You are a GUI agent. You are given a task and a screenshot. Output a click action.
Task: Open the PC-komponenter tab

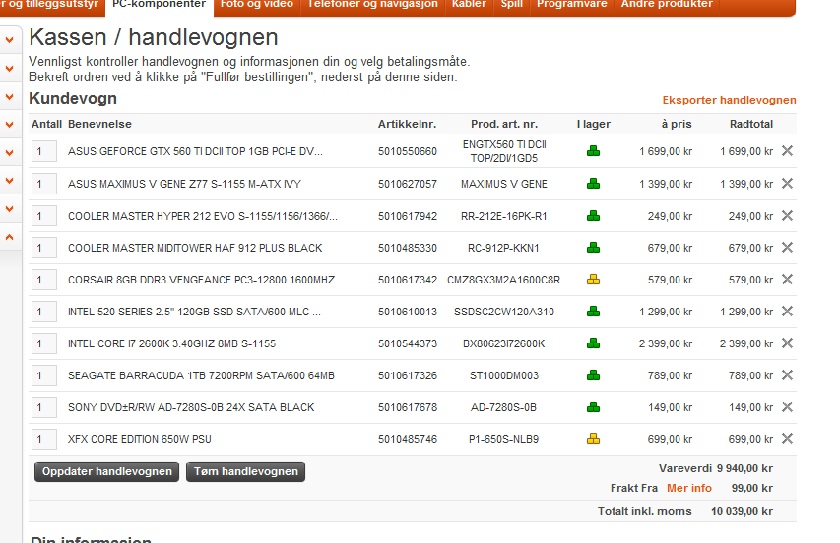pos(159,5)
